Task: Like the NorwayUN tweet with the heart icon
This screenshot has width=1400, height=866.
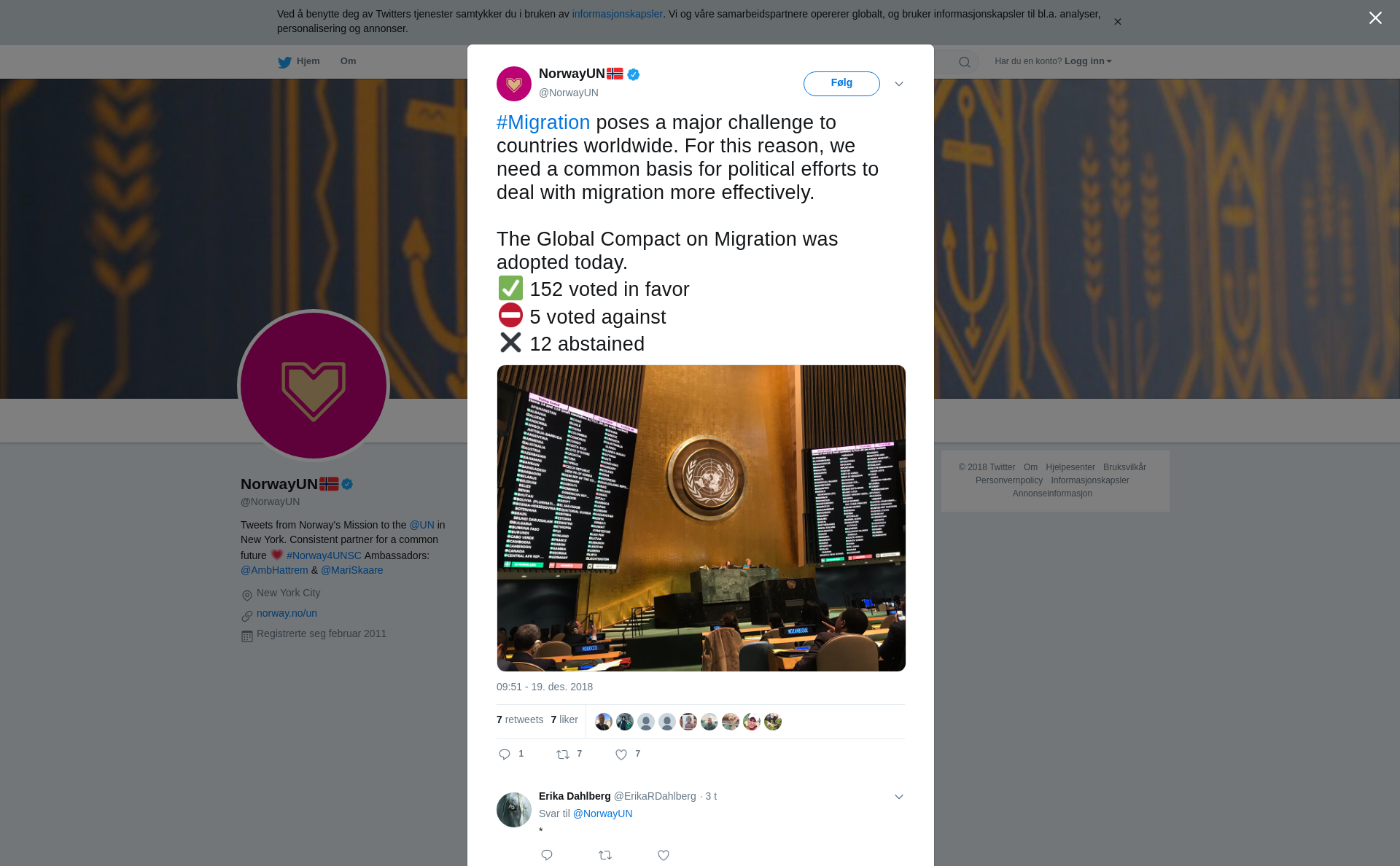Action: (621, 754)
